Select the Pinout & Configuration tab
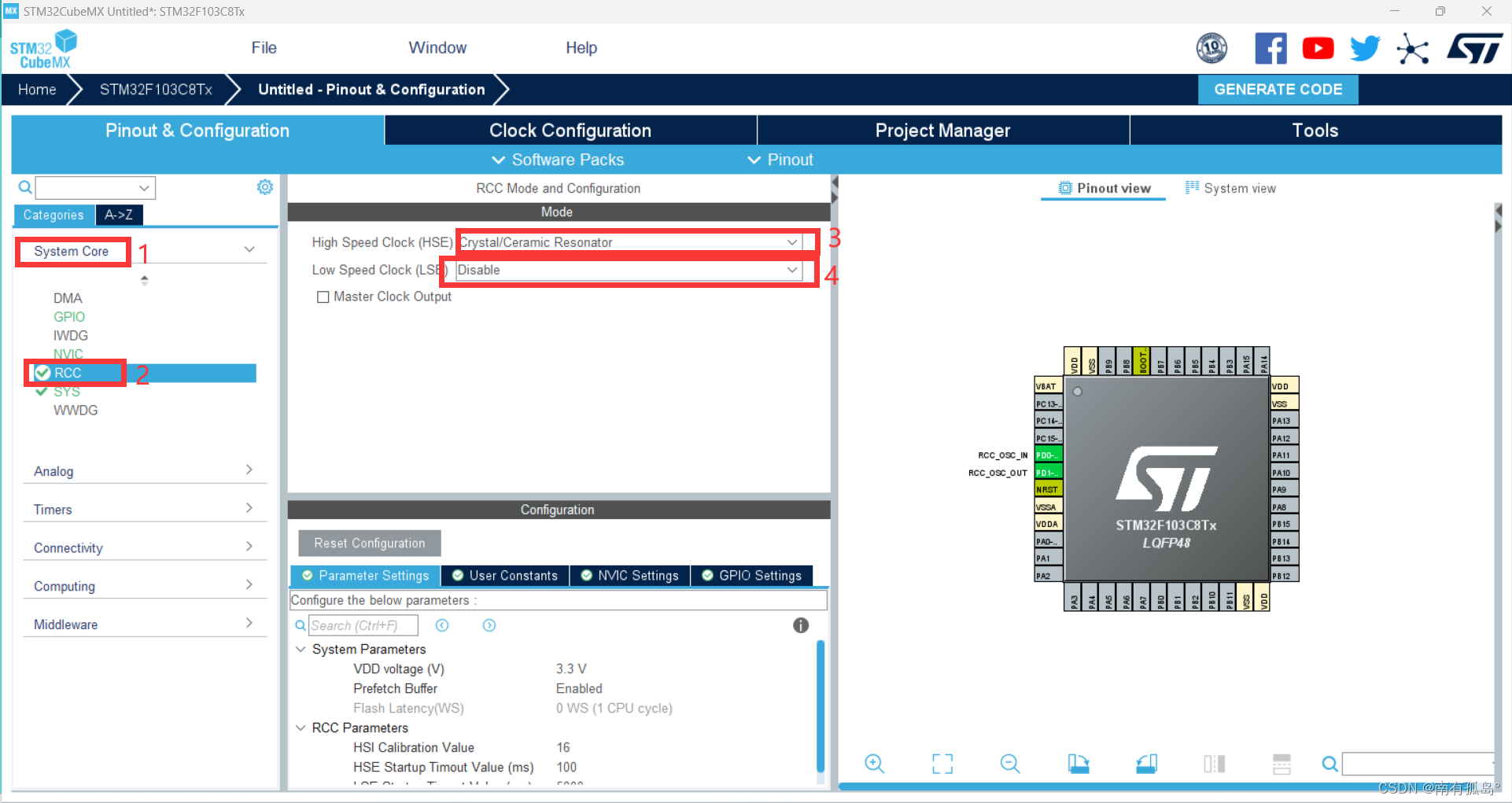The image size is (1512, 803). (x=197, y=131)
